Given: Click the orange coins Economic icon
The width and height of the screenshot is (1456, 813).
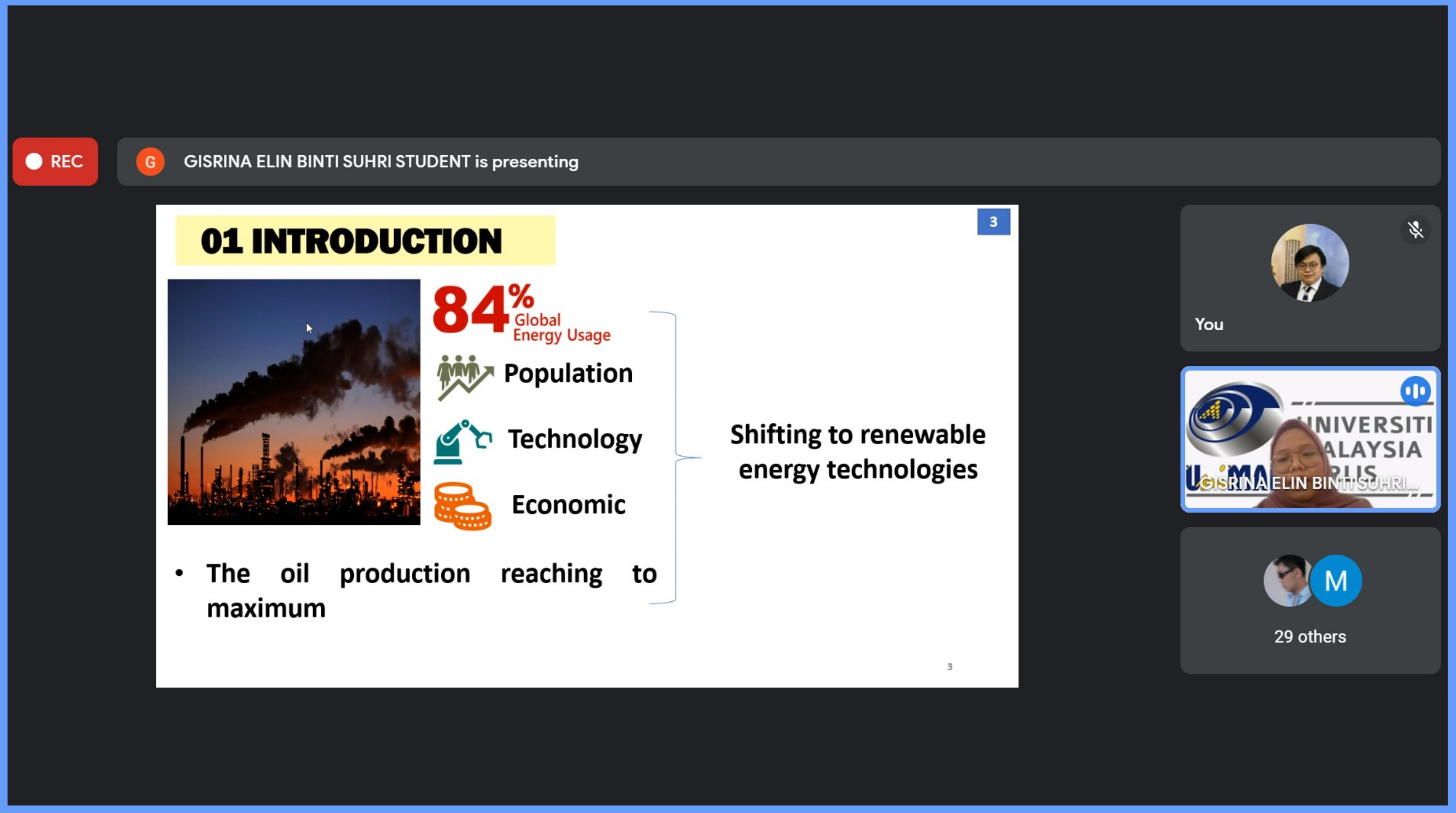Looking at the screenshot, I should pos(462,506).
